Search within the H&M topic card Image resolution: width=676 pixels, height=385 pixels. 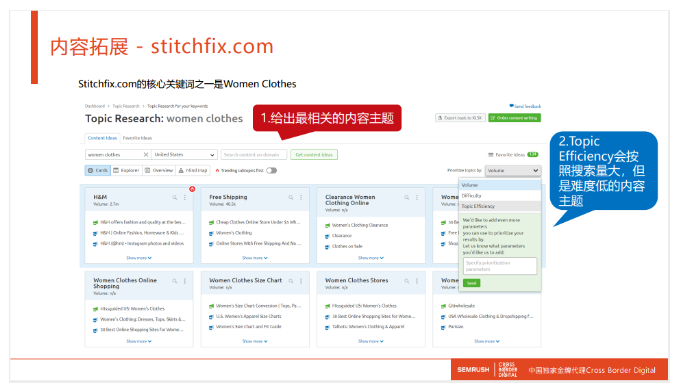[x=175, y=197]
